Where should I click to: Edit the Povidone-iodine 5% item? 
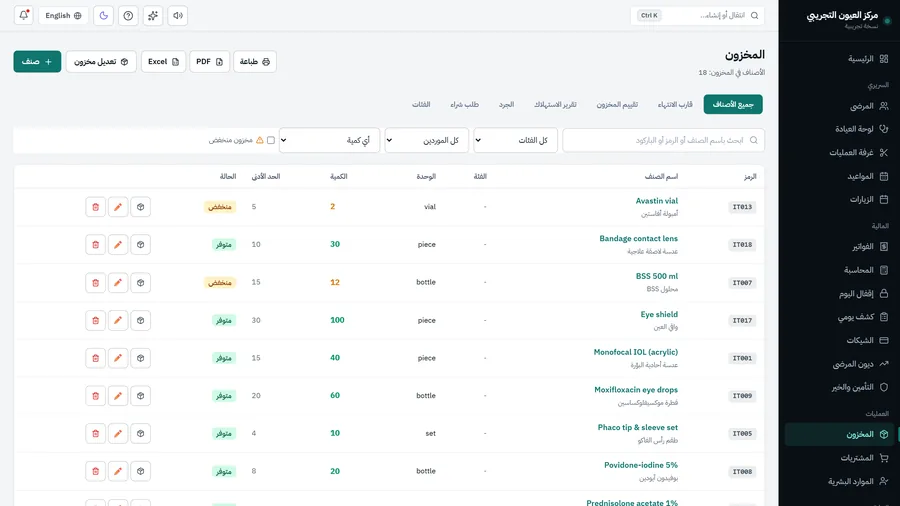point(118,472)
